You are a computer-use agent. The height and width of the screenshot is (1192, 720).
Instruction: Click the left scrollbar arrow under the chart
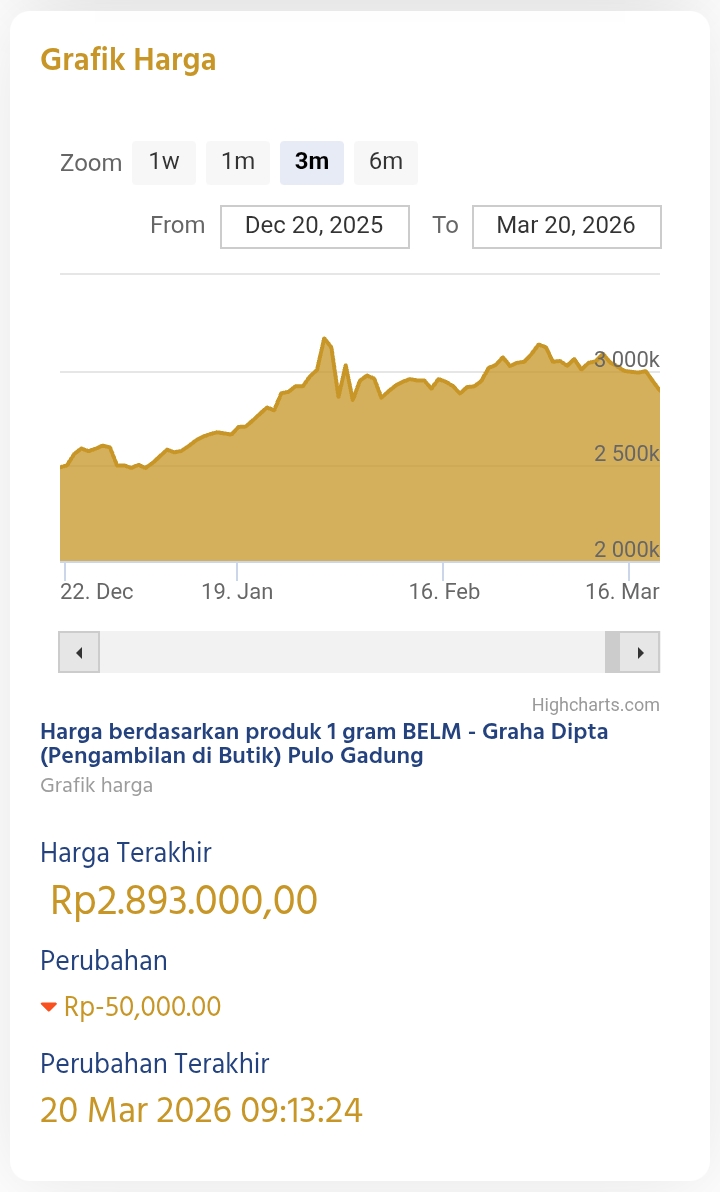[x=79, y=653]
